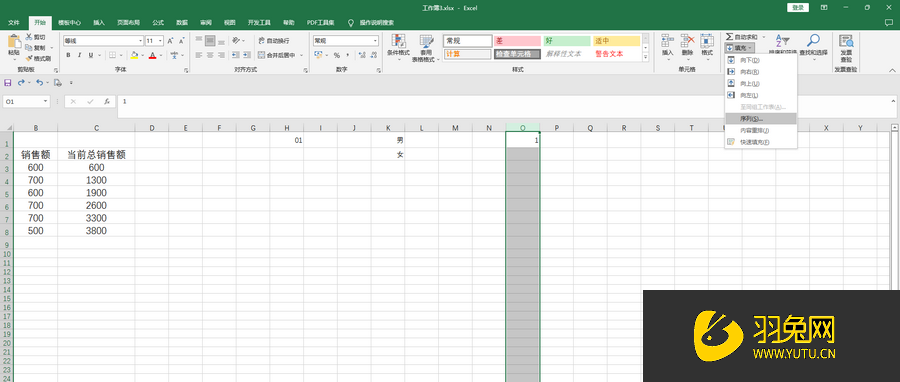Apply the Bad (差) cell style
The height and width of the screenshot is (382, 900).
[x=517, y=41]
